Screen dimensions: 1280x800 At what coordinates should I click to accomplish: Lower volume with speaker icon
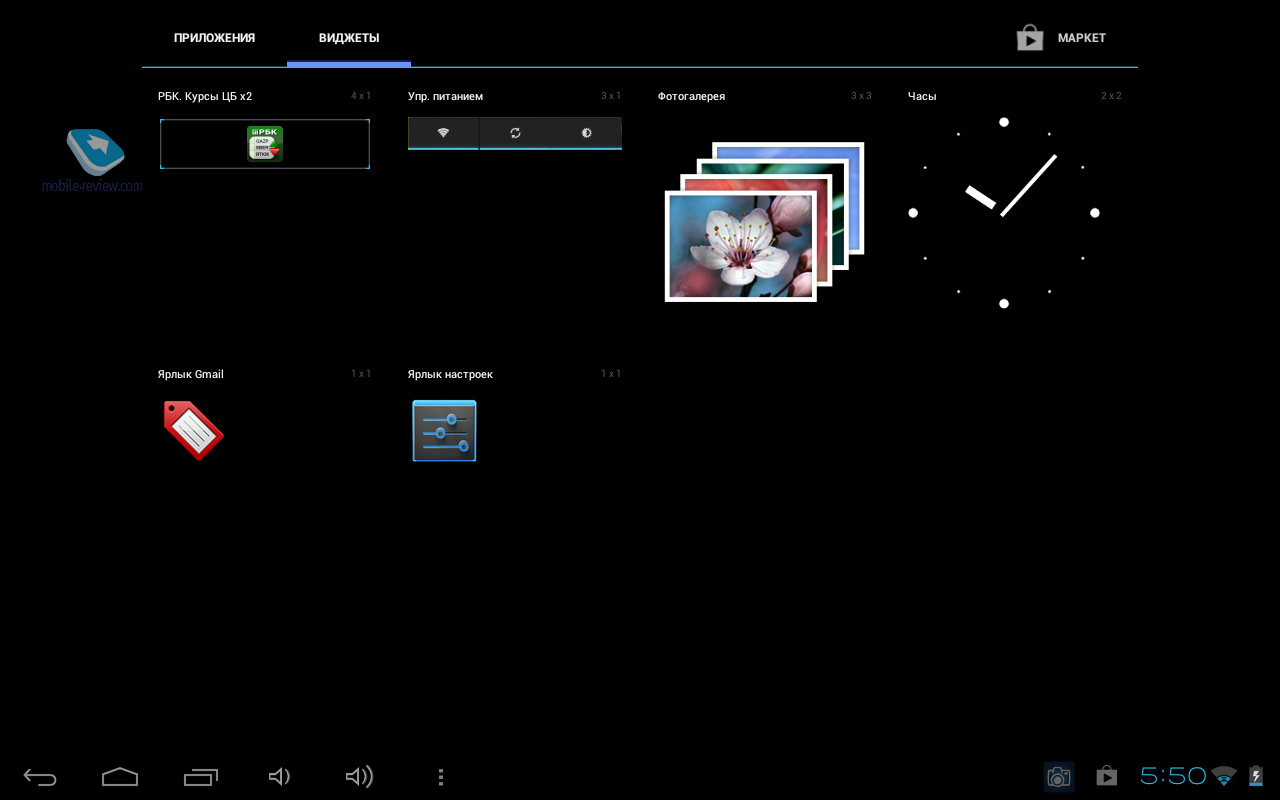tap(279, 777)
